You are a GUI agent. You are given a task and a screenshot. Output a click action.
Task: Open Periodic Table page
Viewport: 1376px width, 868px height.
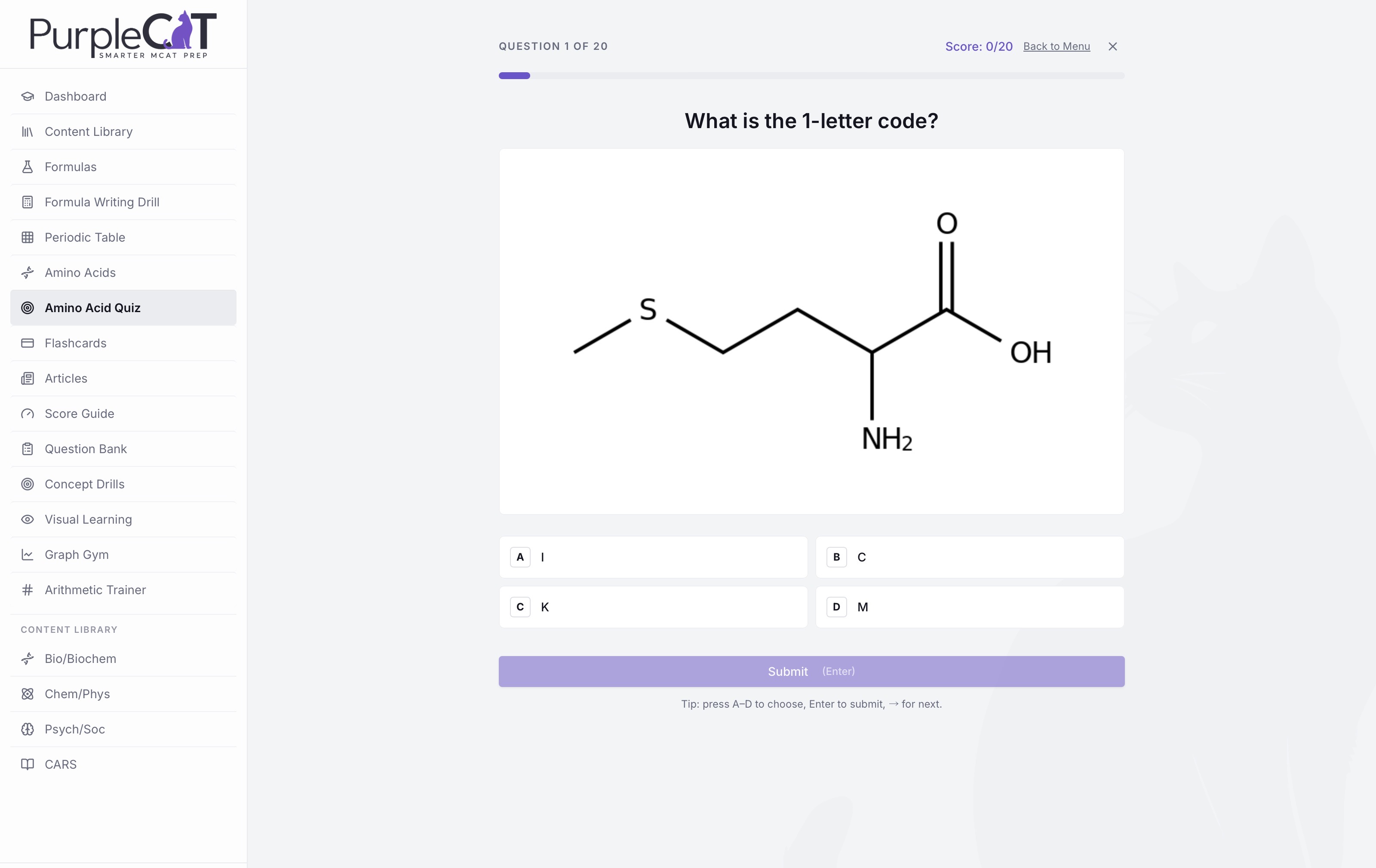point(123,237)
